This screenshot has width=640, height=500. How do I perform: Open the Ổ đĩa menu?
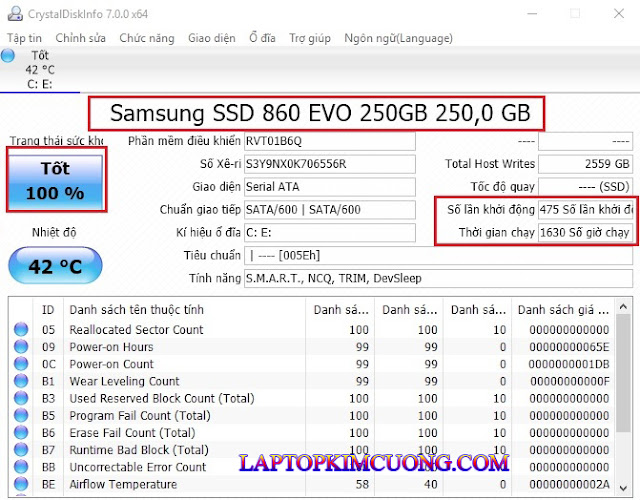262,38
